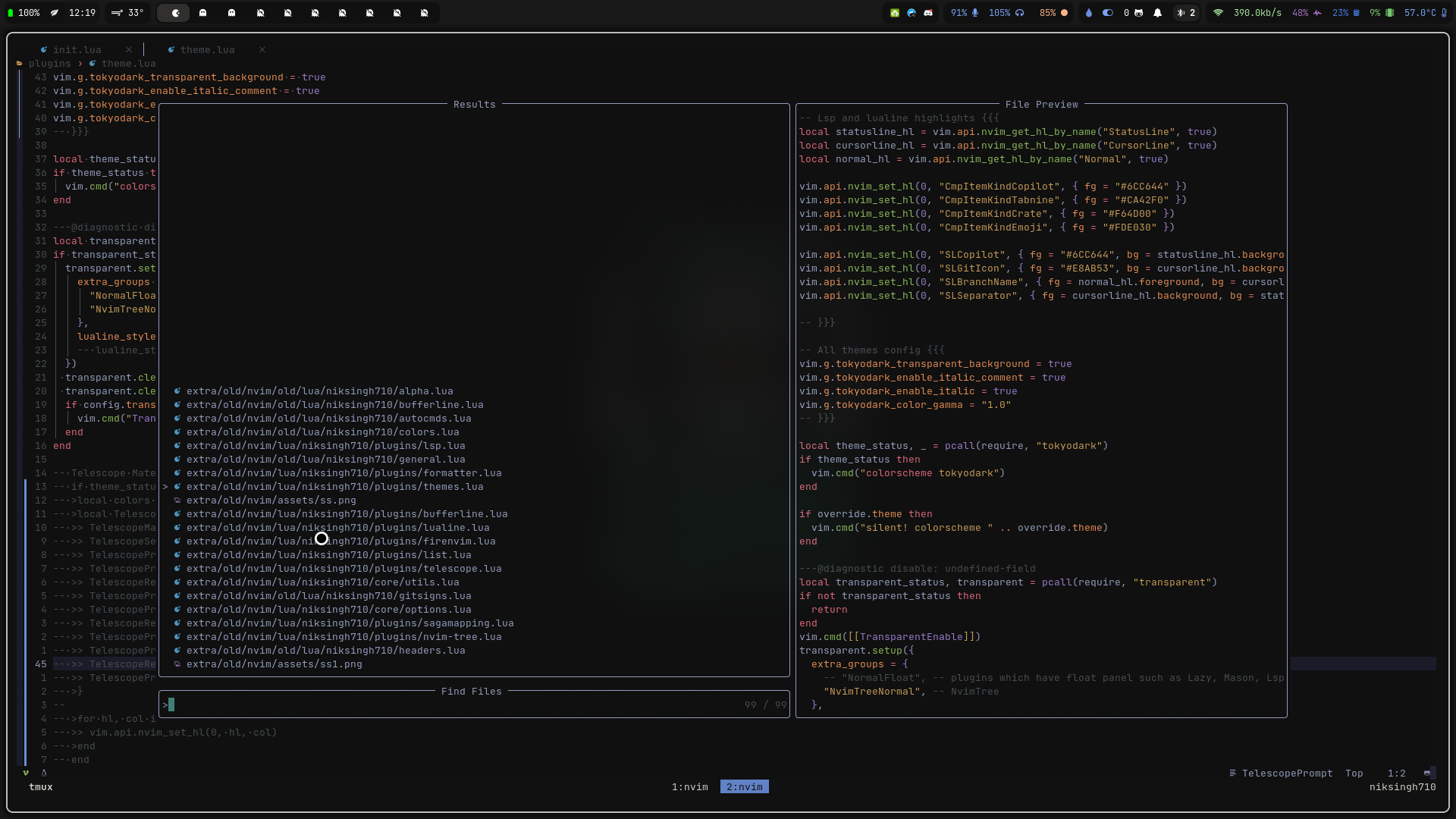
Task: Close the theme.lua buffer tab
Action: pyautogui.click(x=262, y=50)
